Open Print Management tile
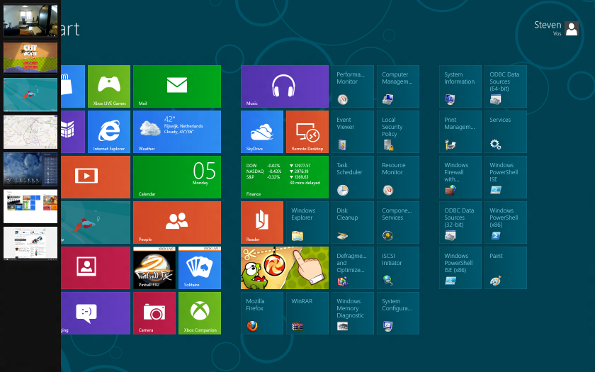The width and height of the screenshot is (595, 372). coord(461,132)
